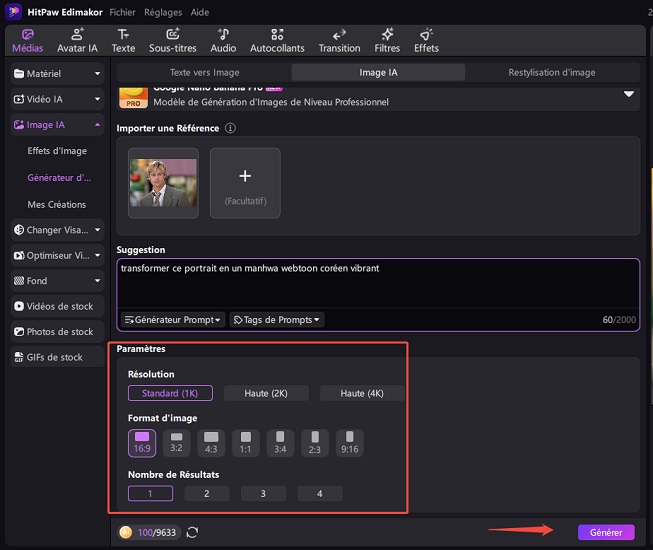Click the refresh credits icon
653x550 pixels.
click(x=192, y=533)
